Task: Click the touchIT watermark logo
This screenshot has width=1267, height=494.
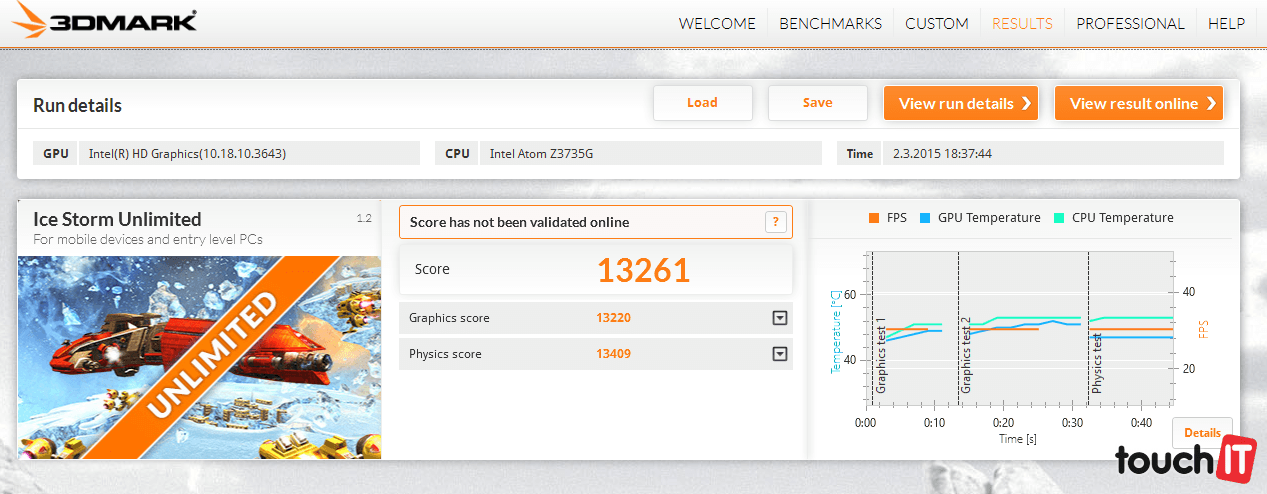Action: (x=1185, y=462)
